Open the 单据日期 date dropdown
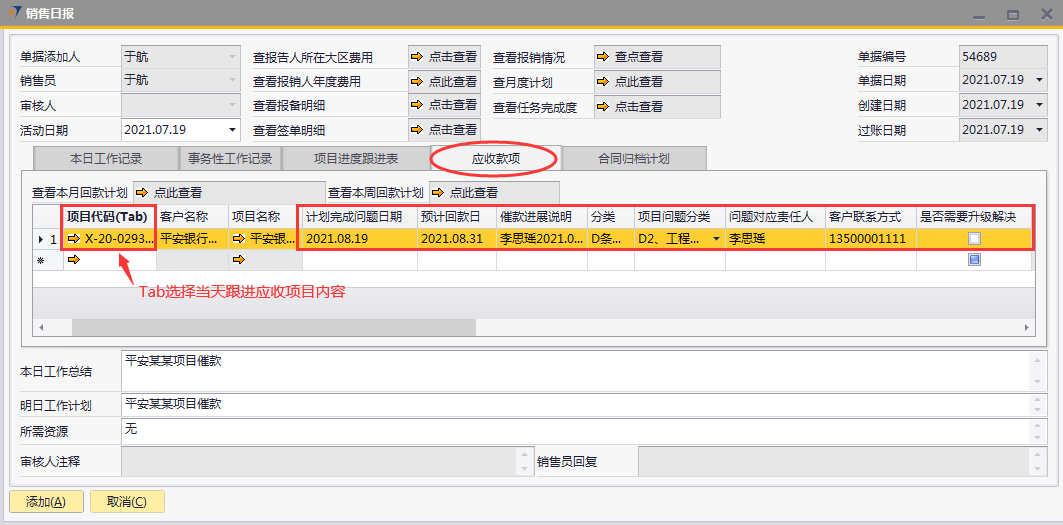The image size is (1063, 525). [x=1039, y=81]
